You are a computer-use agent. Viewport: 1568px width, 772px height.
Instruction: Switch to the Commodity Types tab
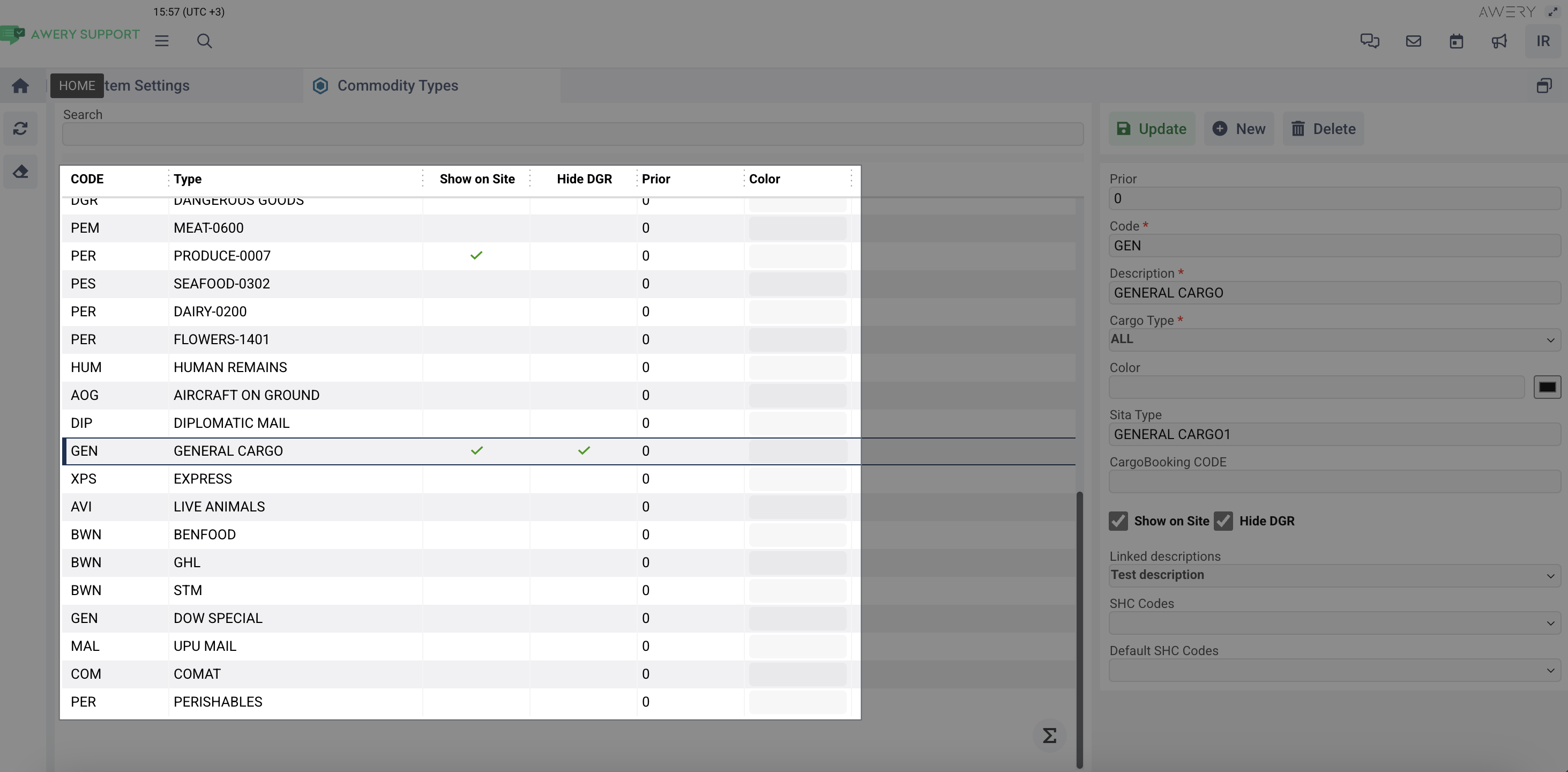coord(397,86)
